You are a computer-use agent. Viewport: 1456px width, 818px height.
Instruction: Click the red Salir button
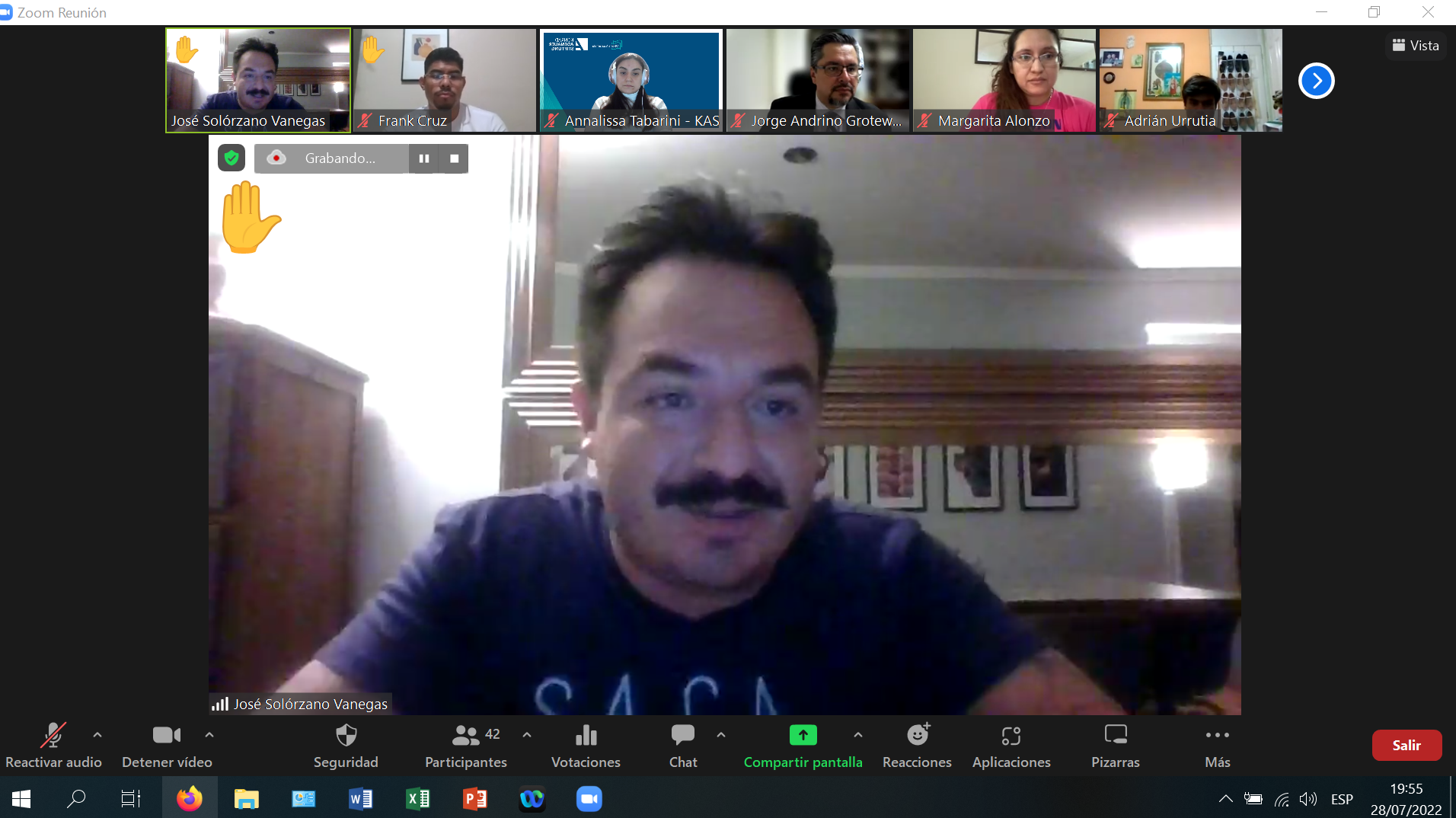(x=1406, y=746)
